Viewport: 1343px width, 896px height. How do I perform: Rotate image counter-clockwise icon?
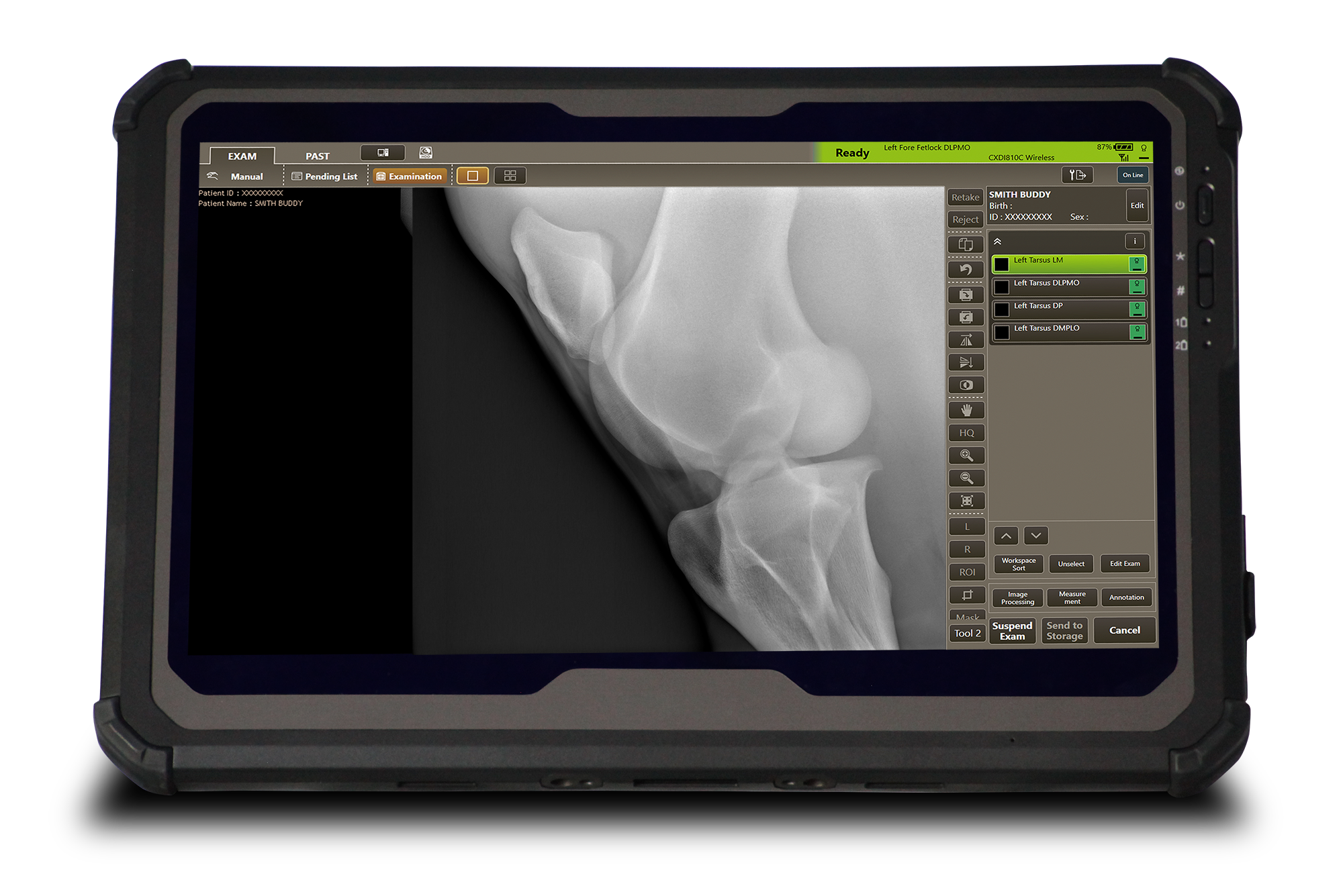966,317
